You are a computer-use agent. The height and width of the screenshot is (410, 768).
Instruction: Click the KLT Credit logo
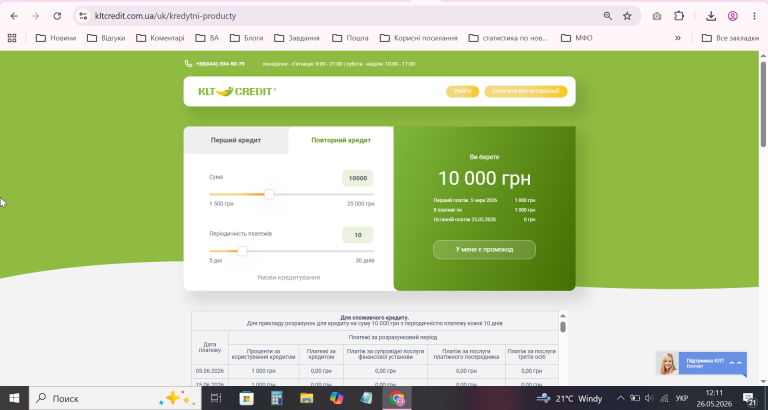237,91
